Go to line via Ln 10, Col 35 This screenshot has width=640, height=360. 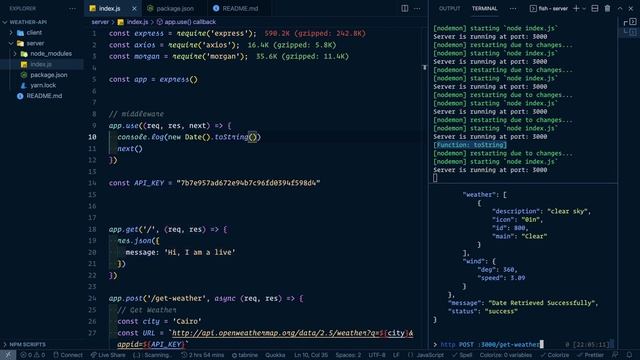(x=311, y=355)
